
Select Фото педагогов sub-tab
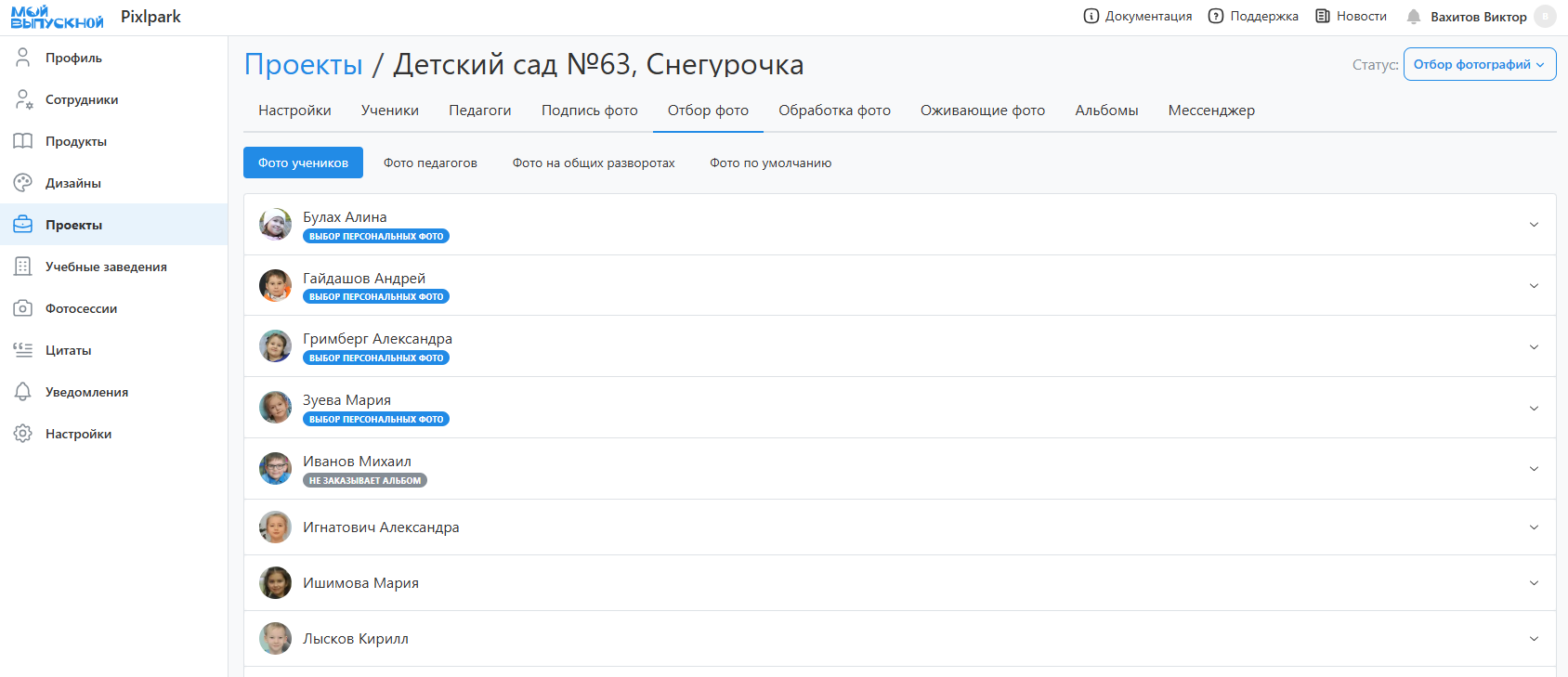[x=430, y=163]
